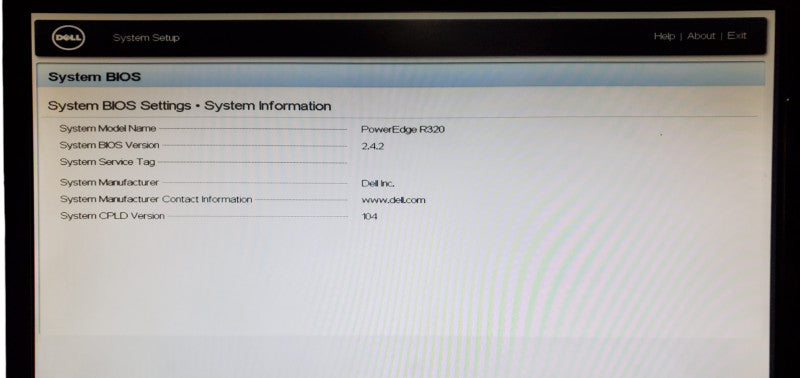Click the 2.4.2 BIOS version value
800x378 pixels.
[372, 146]
